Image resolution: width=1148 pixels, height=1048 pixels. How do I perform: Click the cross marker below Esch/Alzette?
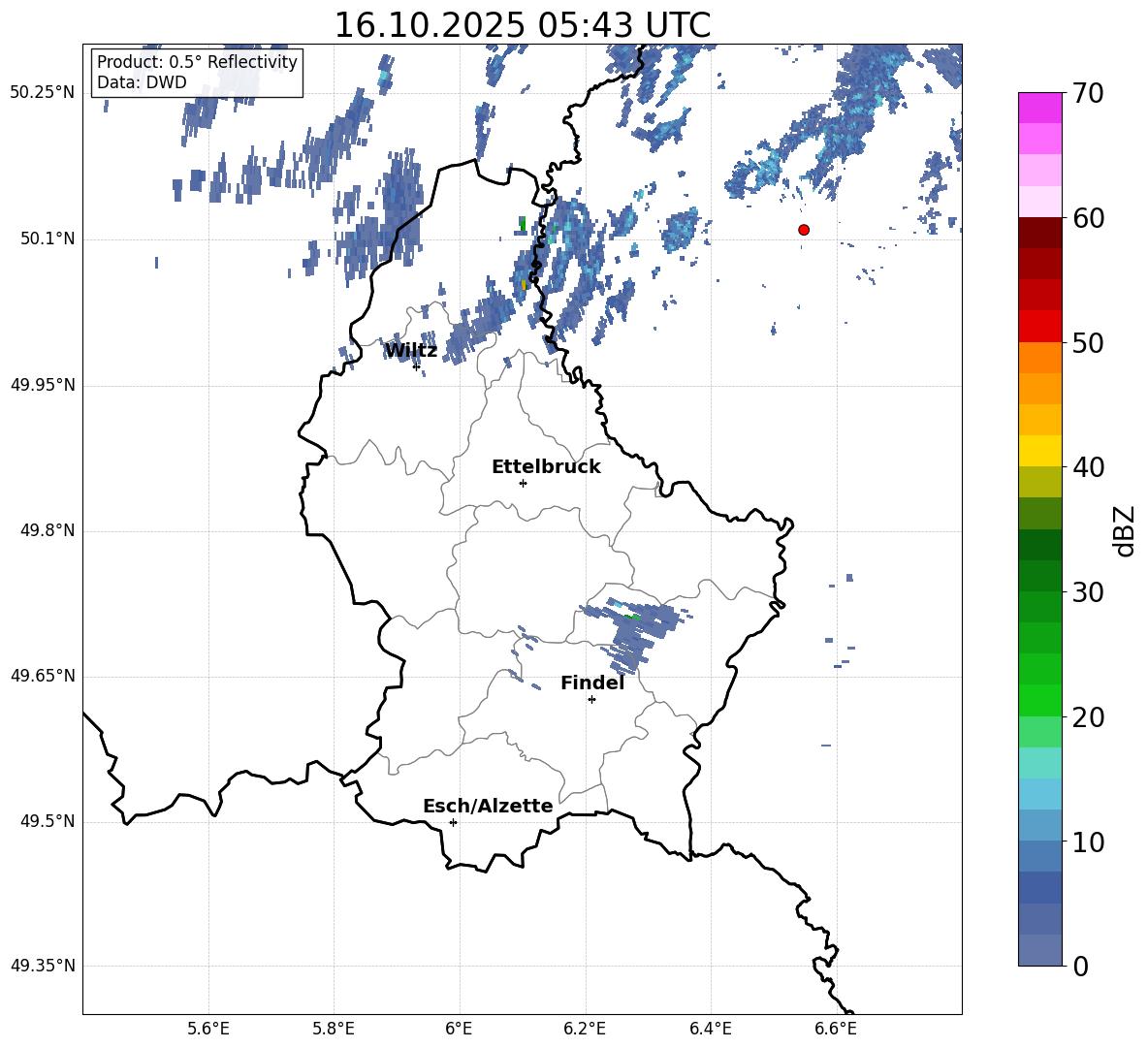tap(453, 822)
